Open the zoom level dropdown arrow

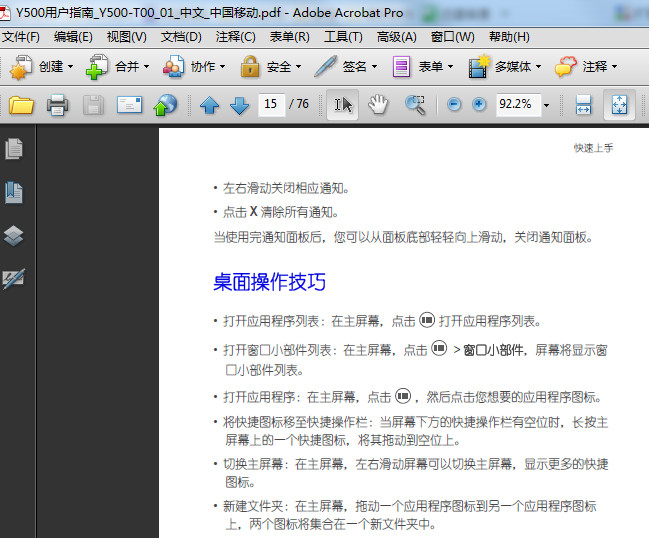[546, 105]
